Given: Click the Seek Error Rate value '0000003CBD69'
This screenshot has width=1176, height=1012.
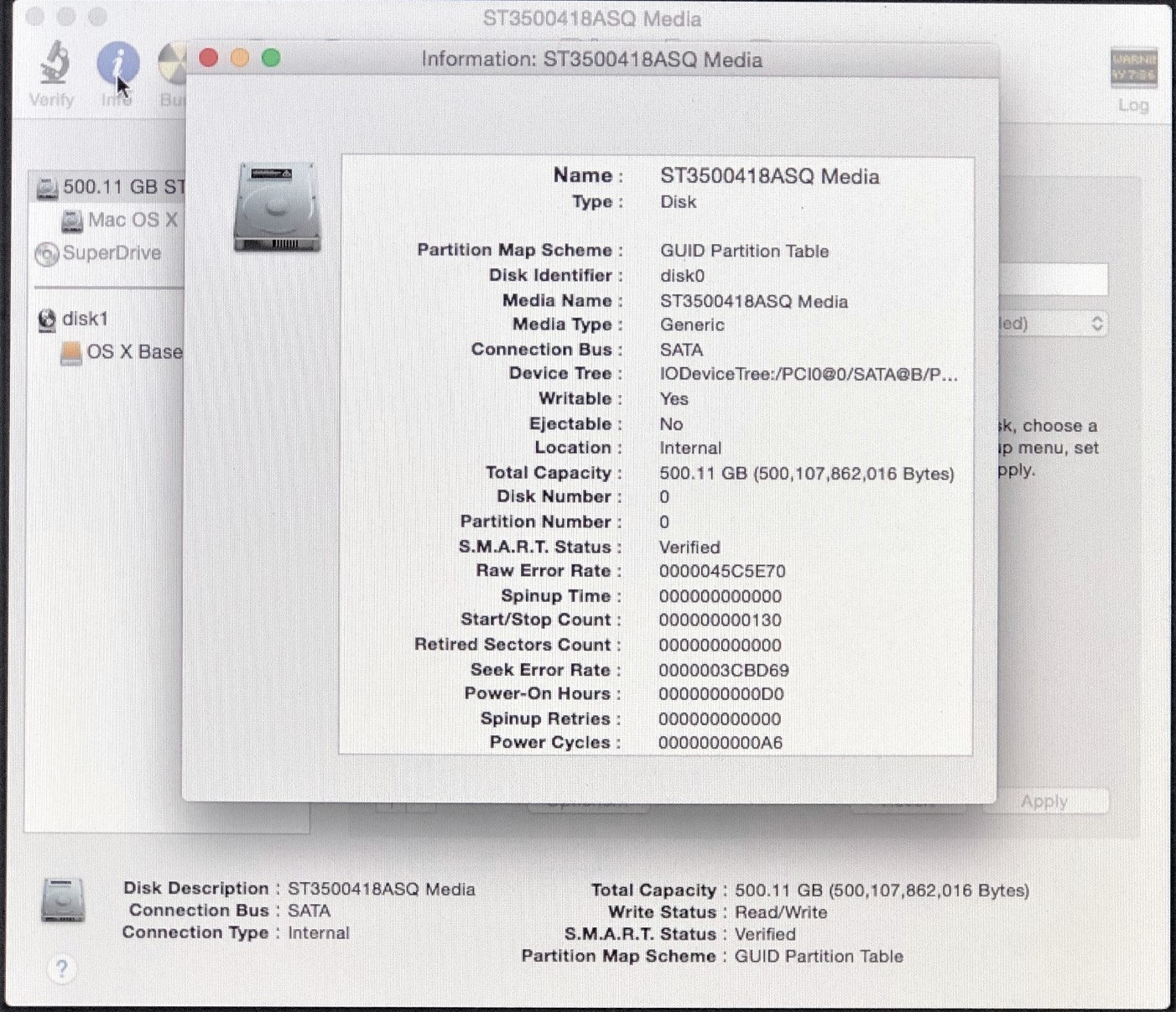Looking at the screenshot, I should click(x=724, y=671).
